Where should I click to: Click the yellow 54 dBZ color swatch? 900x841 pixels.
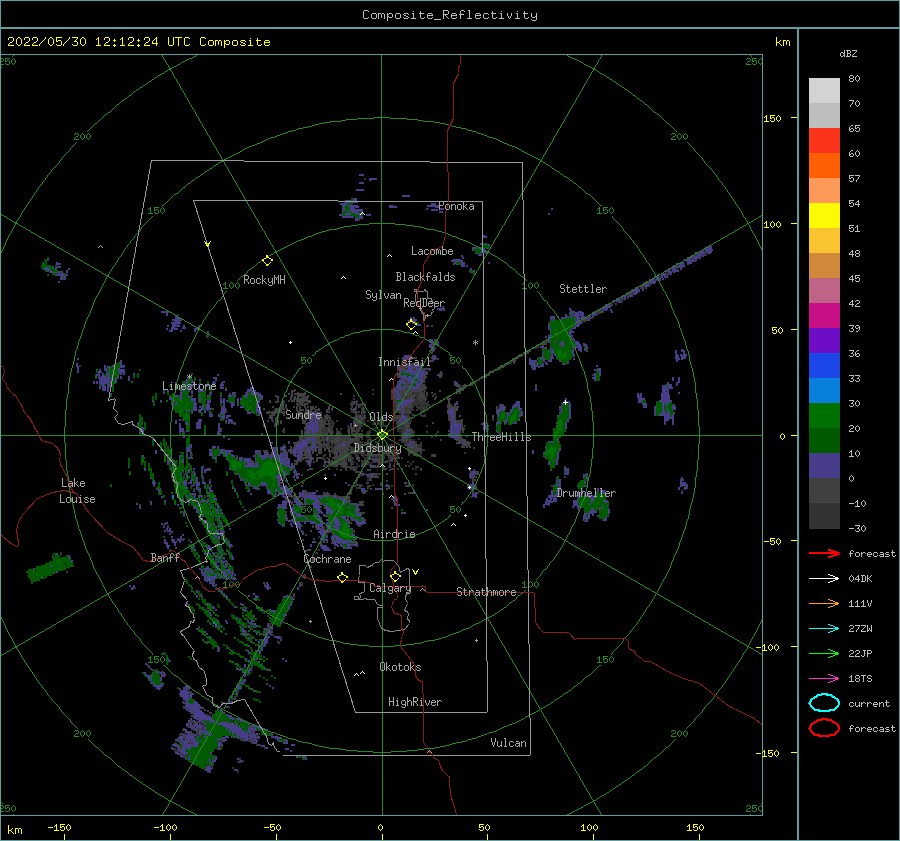coord(824,216)
